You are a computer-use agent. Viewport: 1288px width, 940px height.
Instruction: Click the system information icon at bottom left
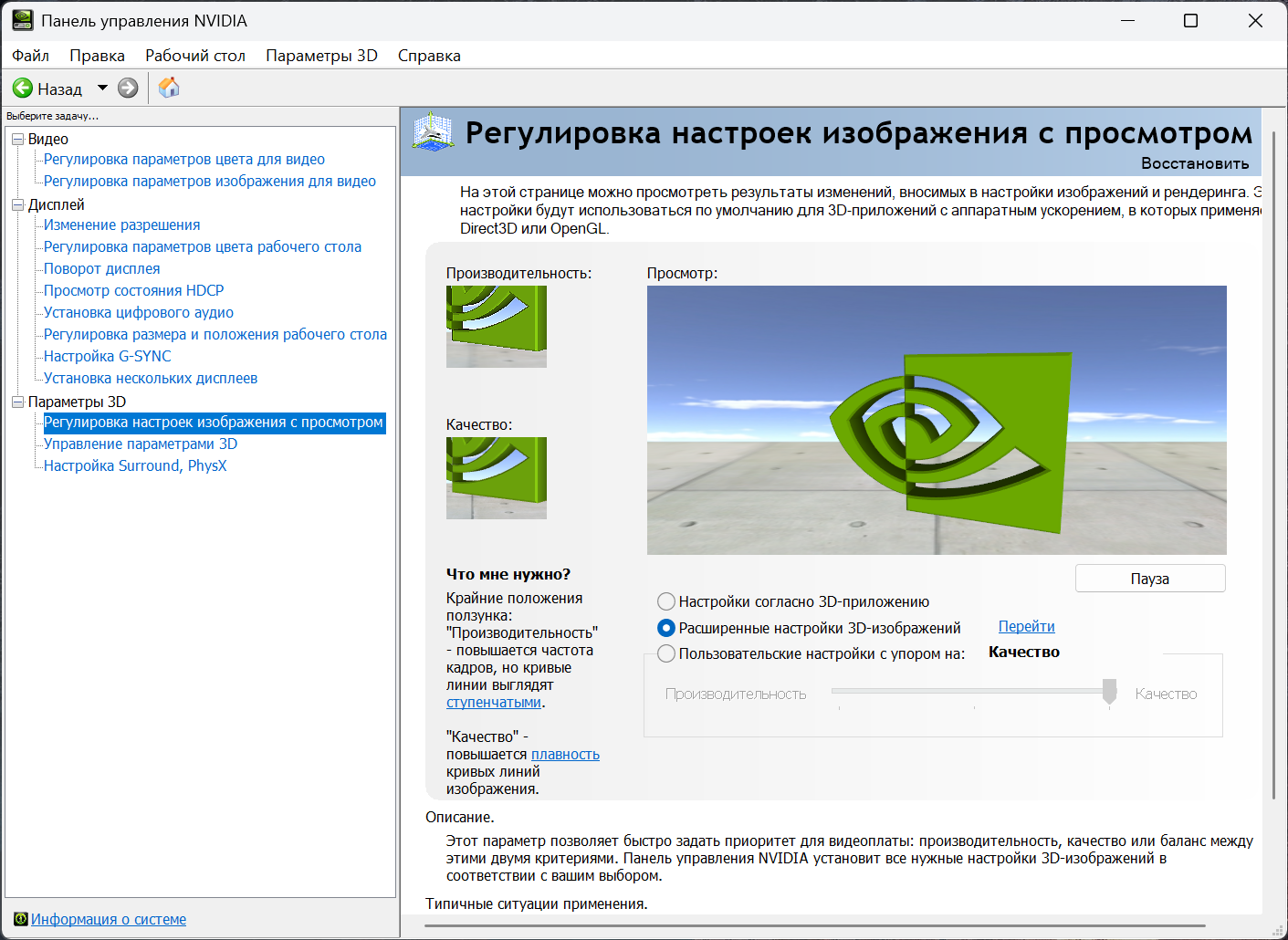pos(21,919)
